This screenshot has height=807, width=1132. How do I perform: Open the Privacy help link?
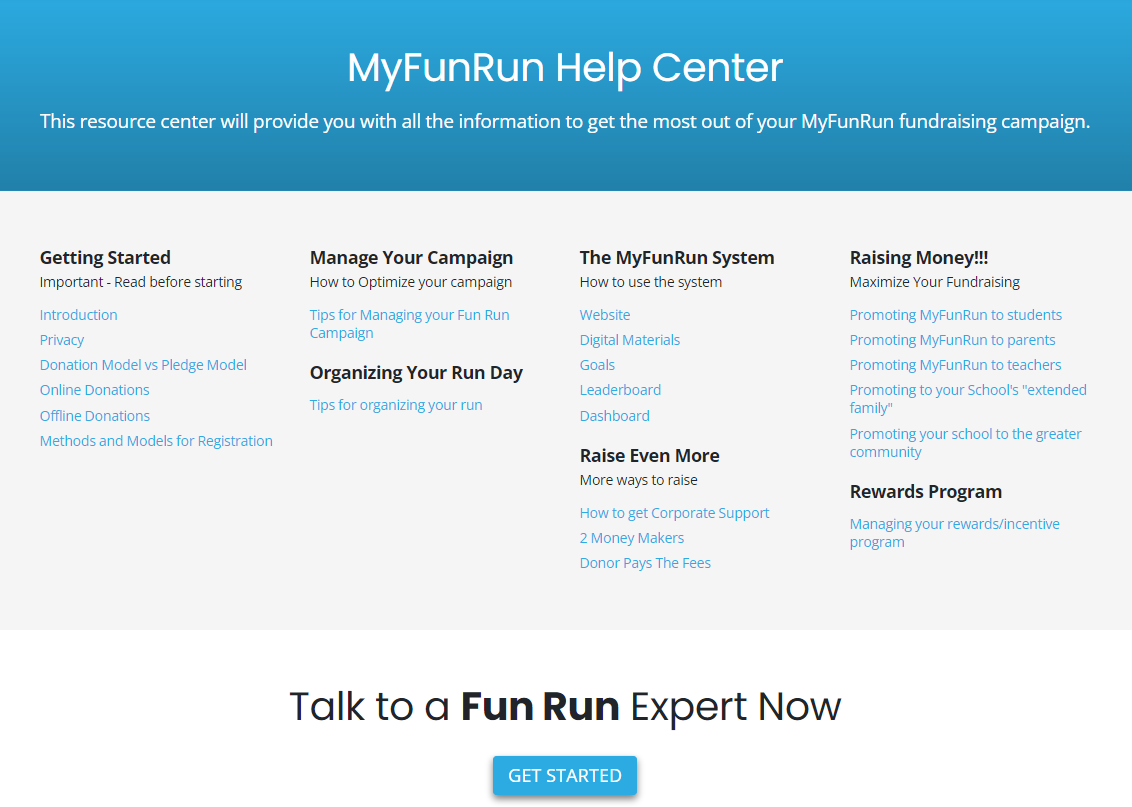[61, 340]
